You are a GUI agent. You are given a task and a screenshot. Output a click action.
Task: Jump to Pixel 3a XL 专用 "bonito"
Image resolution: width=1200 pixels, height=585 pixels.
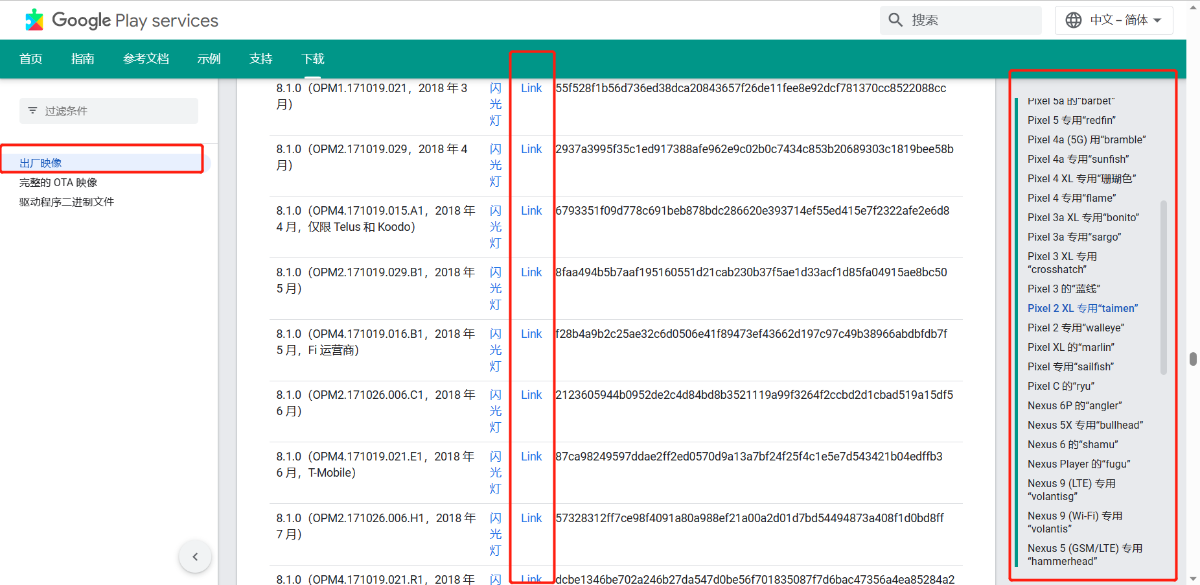pyautogui.click(x=1083, y=218)
